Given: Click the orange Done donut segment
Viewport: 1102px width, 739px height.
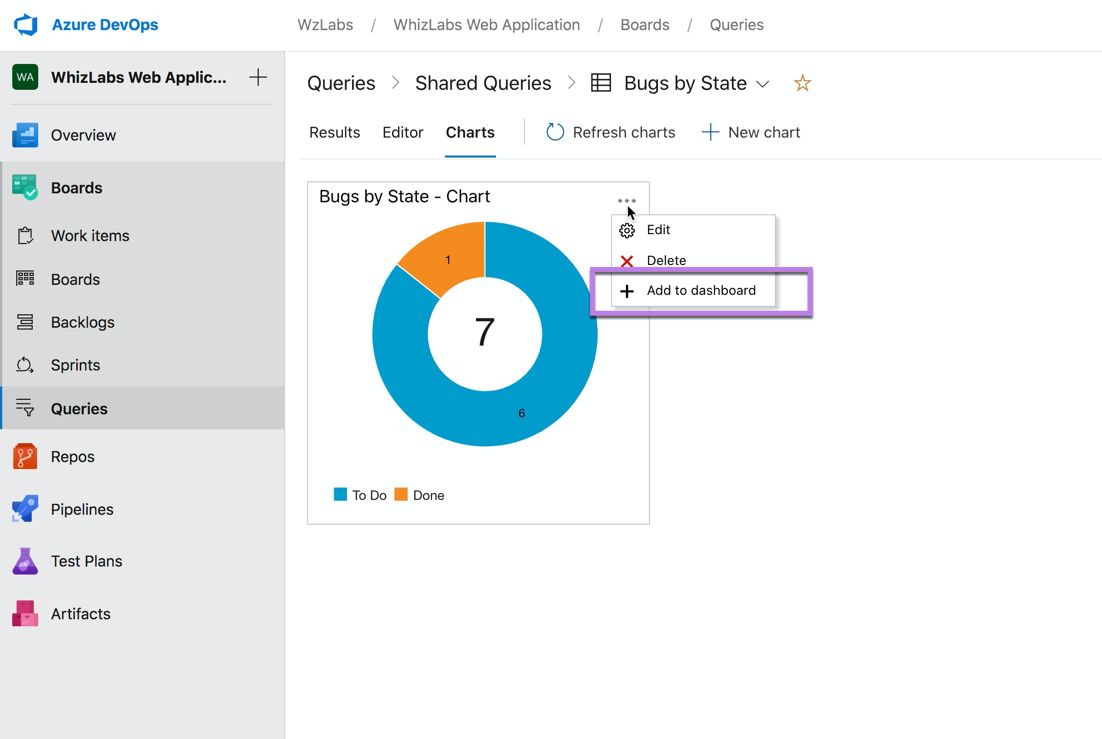Looking at the screenshot, I should [450, 257].
